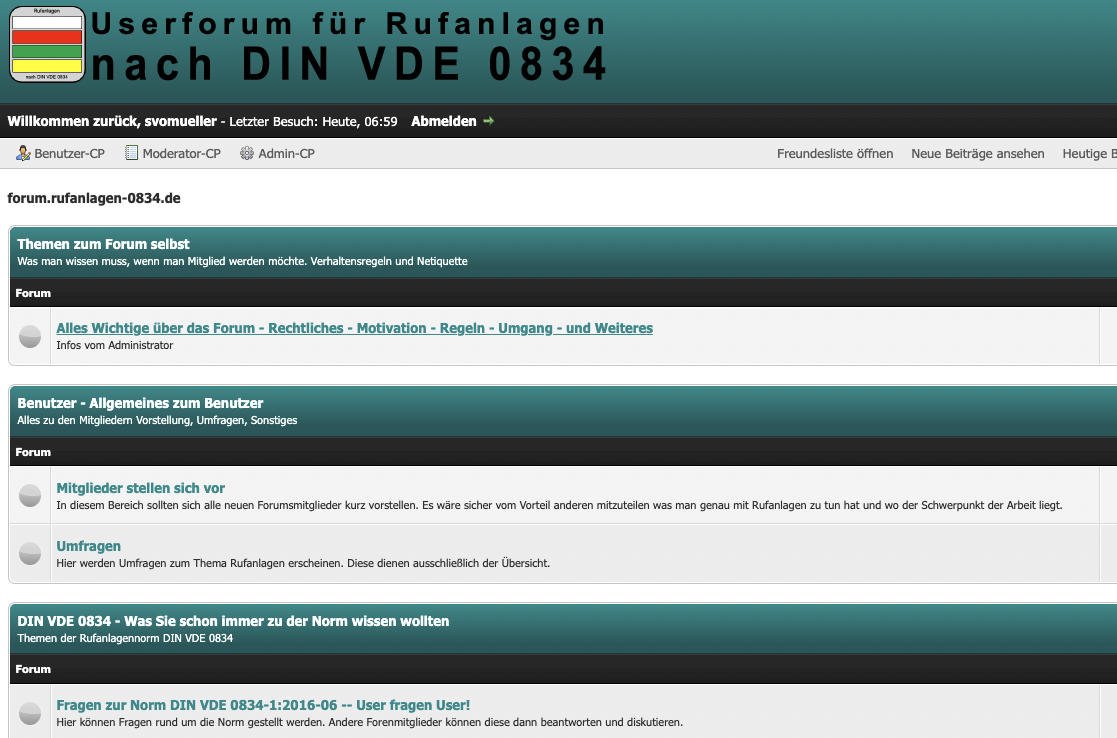Click status icon beside Fragen zur Norm forum

click(30, 712)
